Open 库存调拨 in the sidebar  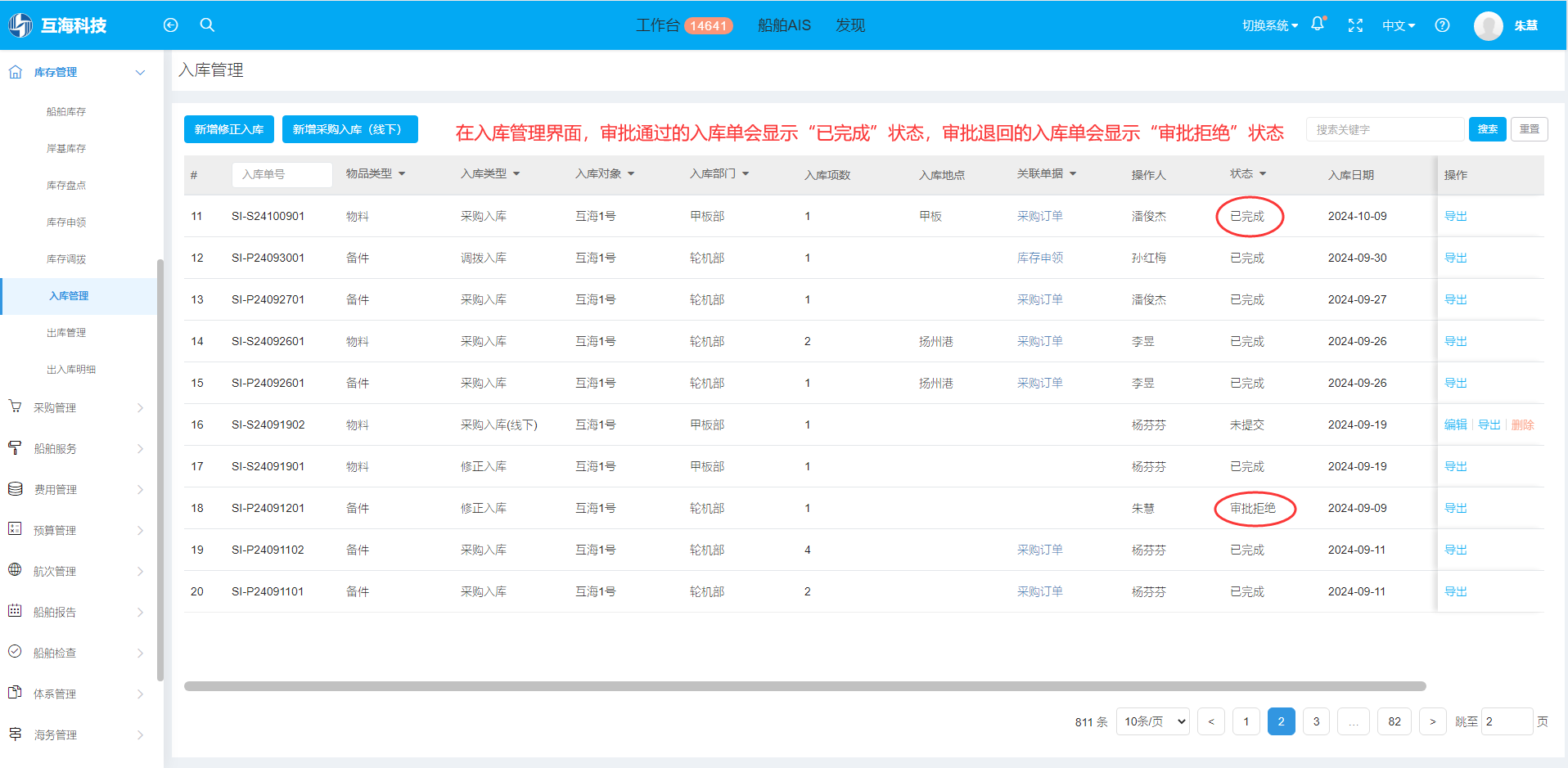click(66, 259)
